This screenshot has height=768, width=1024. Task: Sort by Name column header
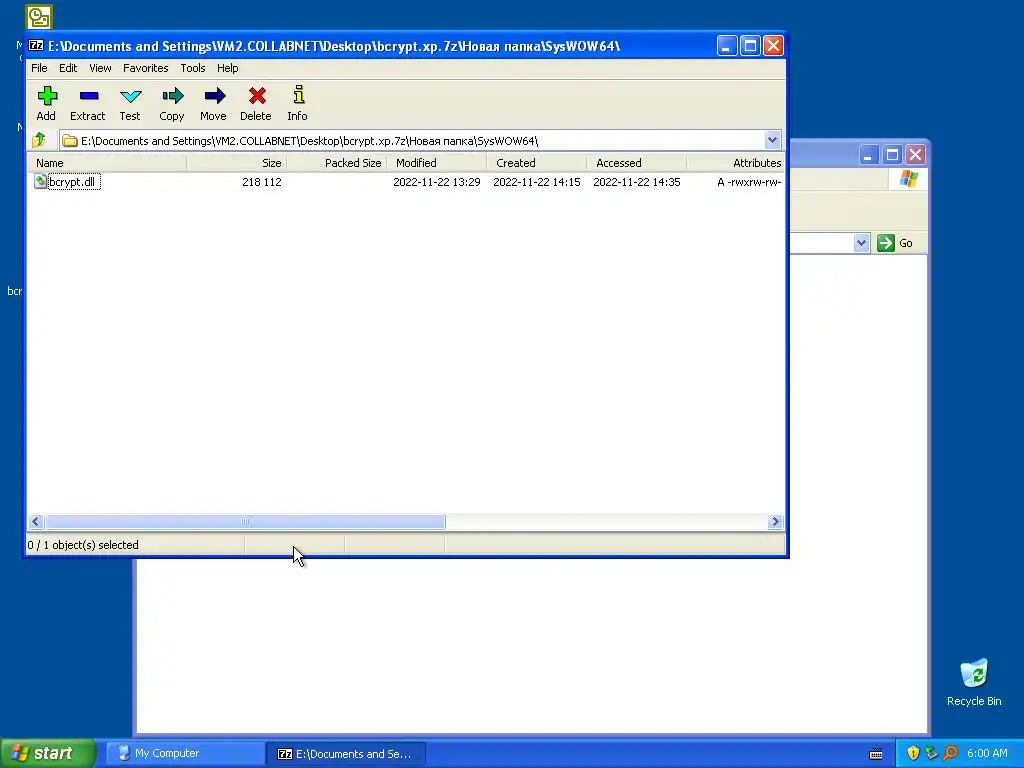point(106,163)
